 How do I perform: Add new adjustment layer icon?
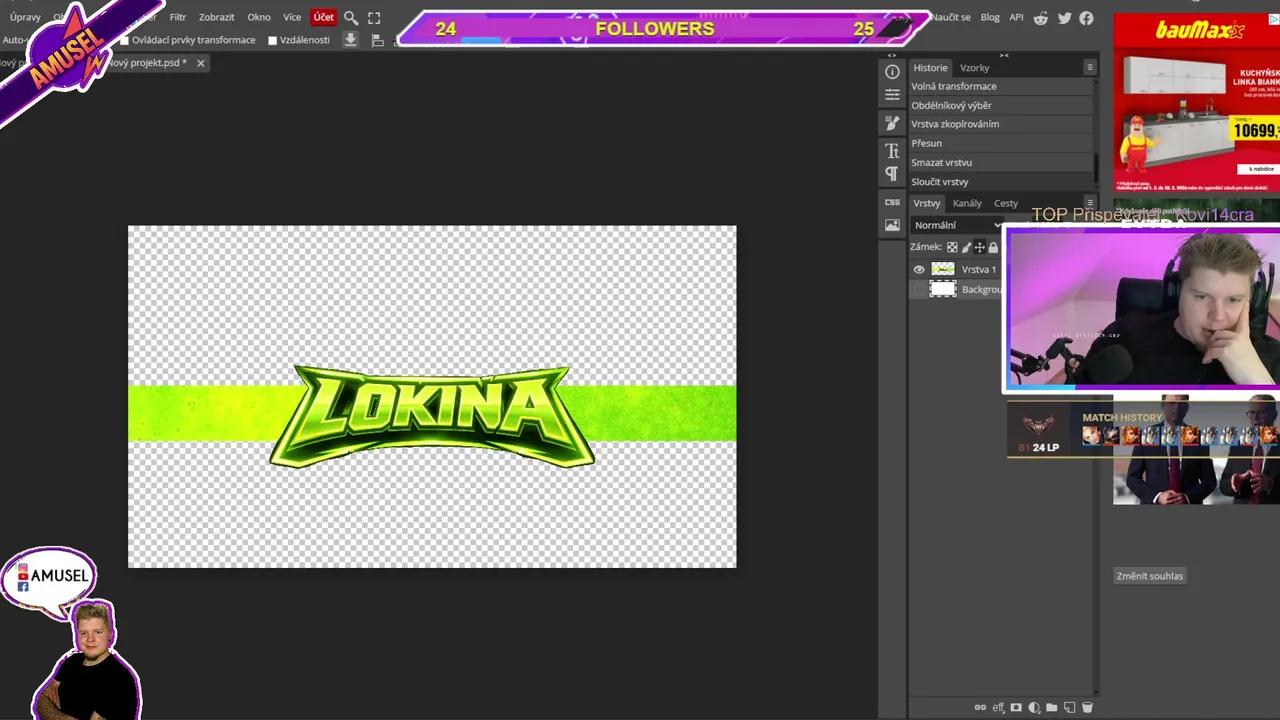(x=1034, y=708)
